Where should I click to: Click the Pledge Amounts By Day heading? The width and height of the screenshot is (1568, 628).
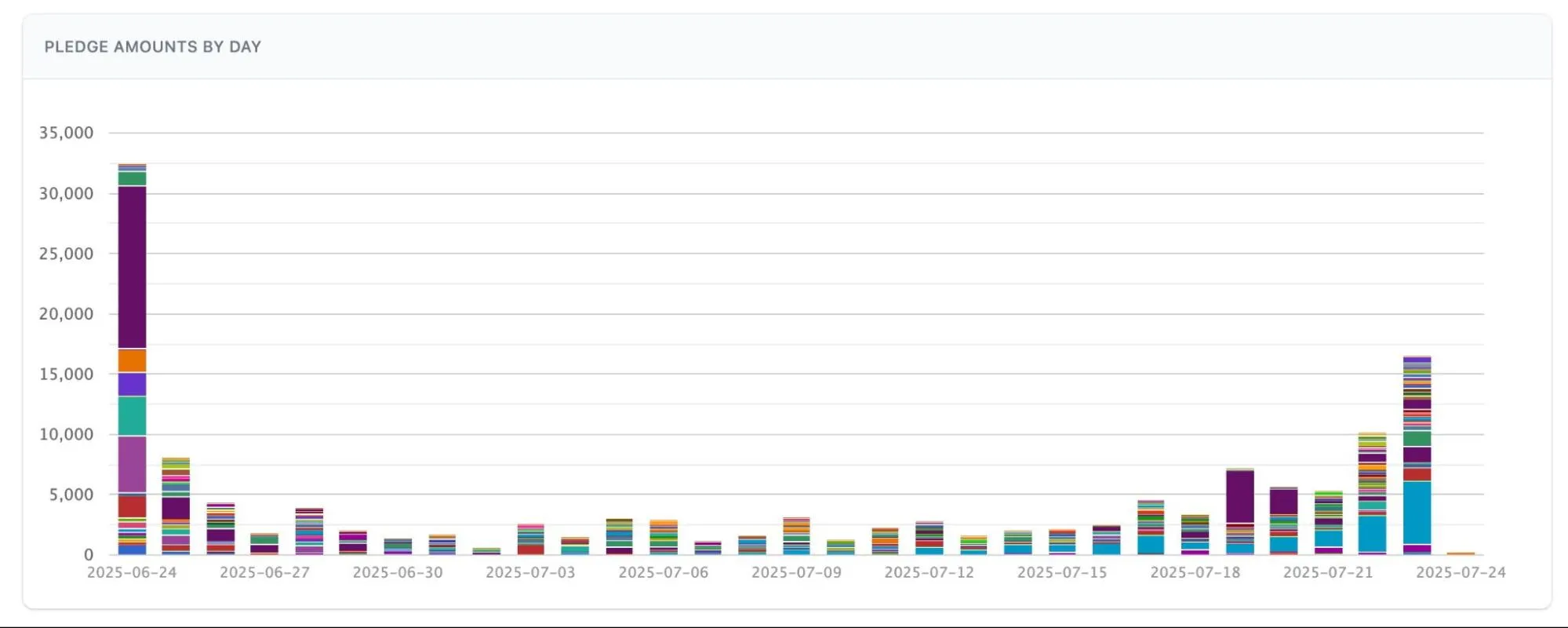(153, 47)
